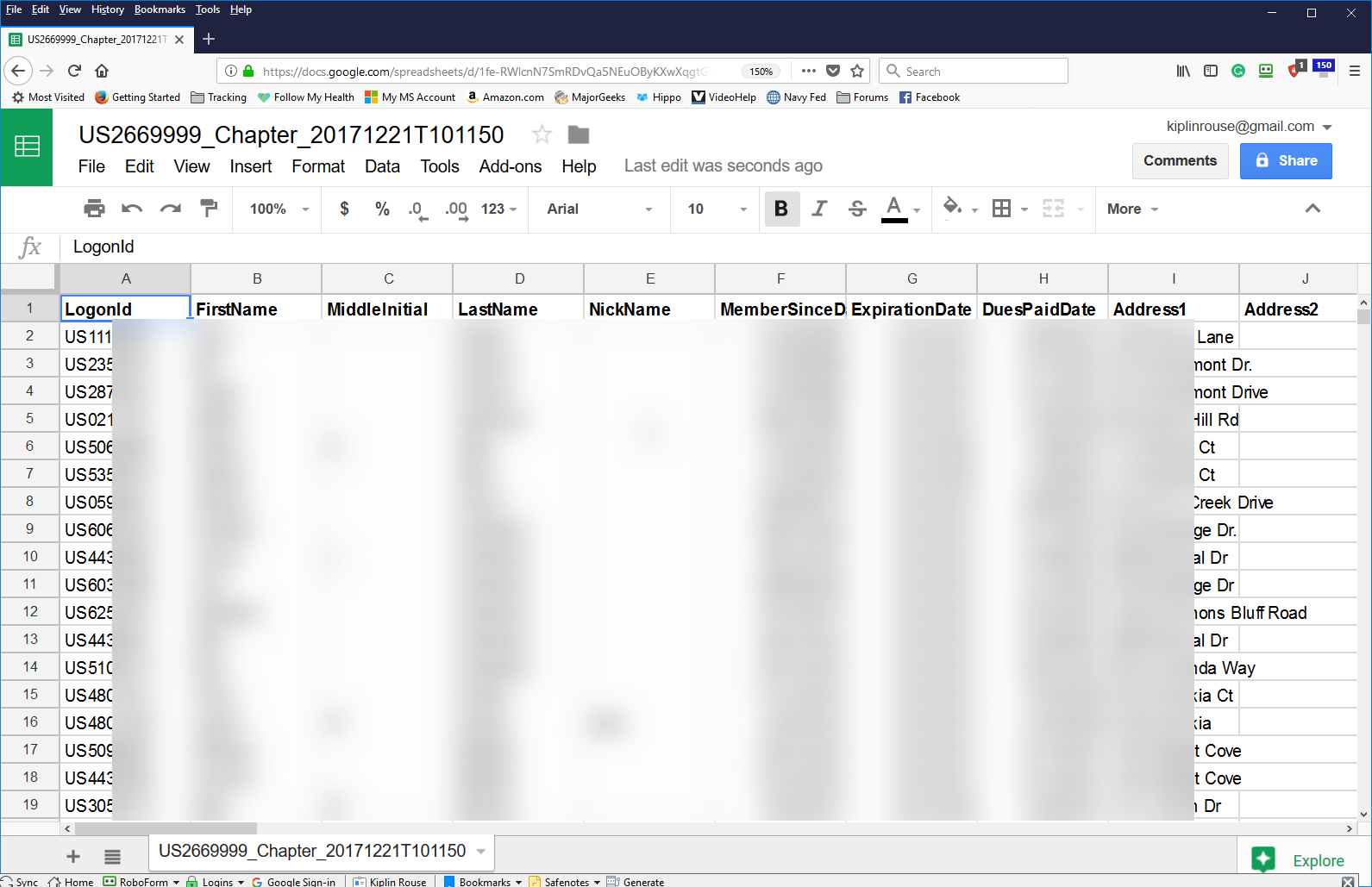Image resolution: width=1372 pixels, height=887 pixels.
Task: Format cells as currency
Action: [344, 209]
